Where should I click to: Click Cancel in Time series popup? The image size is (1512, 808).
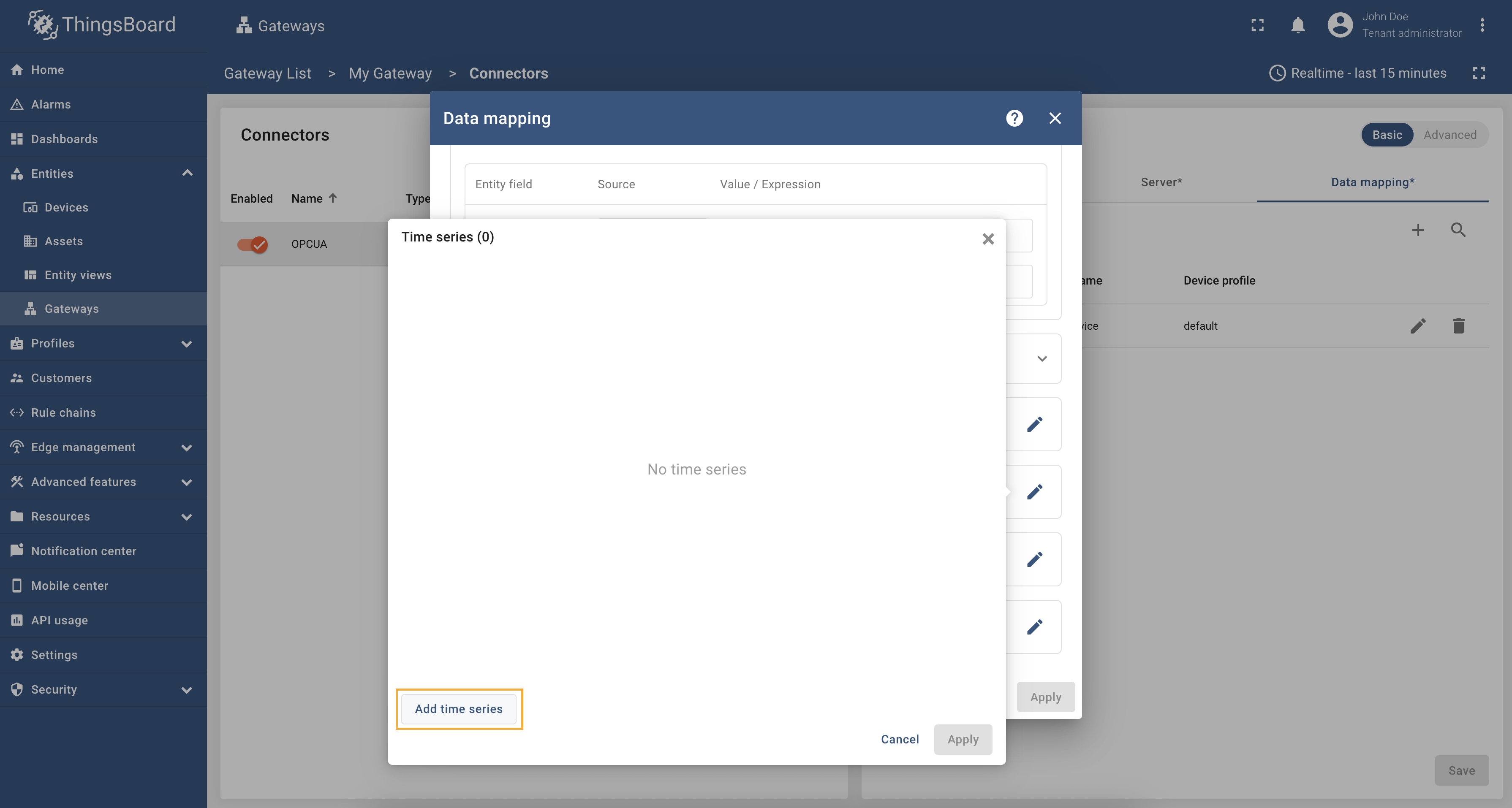pos(899,739)
